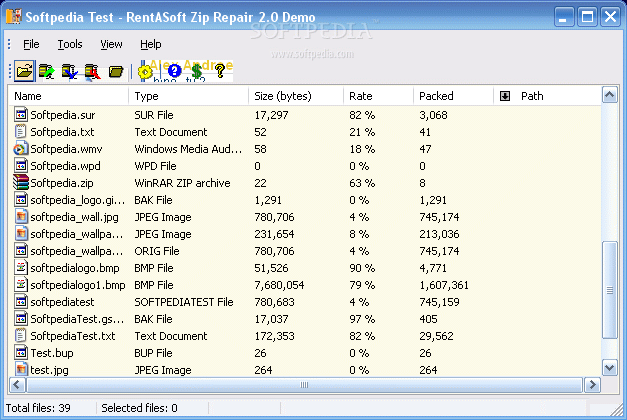
Task: Click the packed value 745,159
Action: (x=439, y=302)
